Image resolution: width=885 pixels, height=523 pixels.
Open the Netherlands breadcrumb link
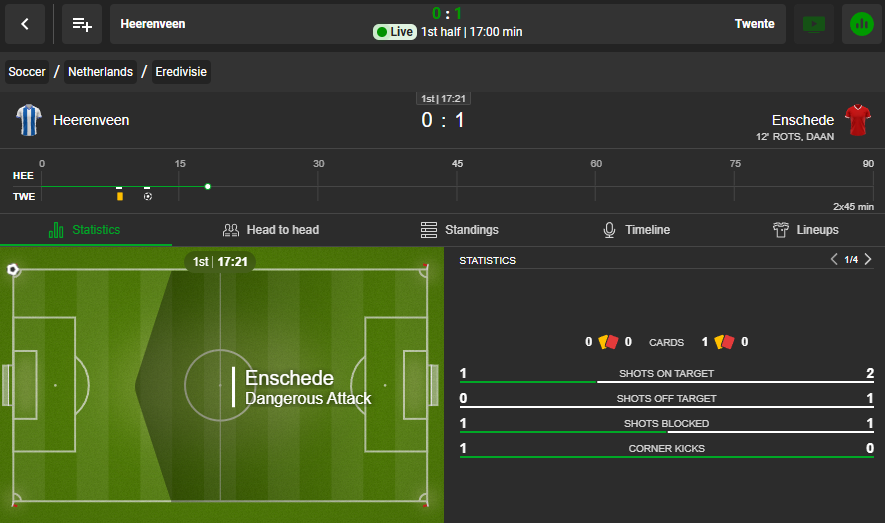pos(100,72)
